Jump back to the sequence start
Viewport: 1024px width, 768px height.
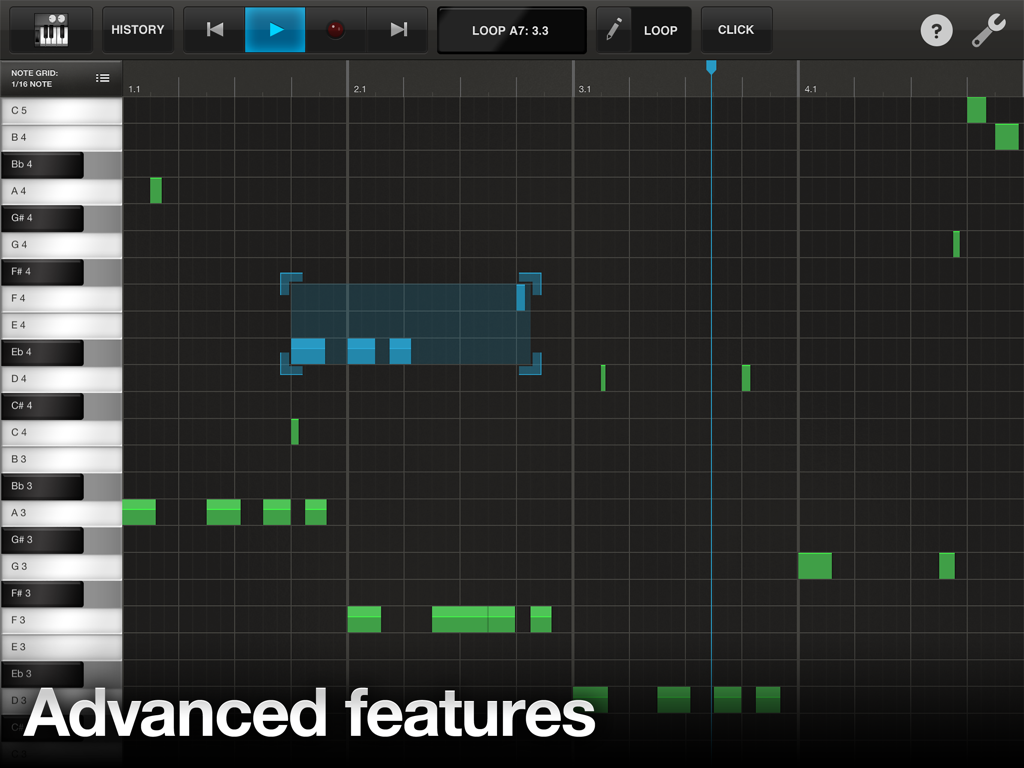click(x=213, y=29)
